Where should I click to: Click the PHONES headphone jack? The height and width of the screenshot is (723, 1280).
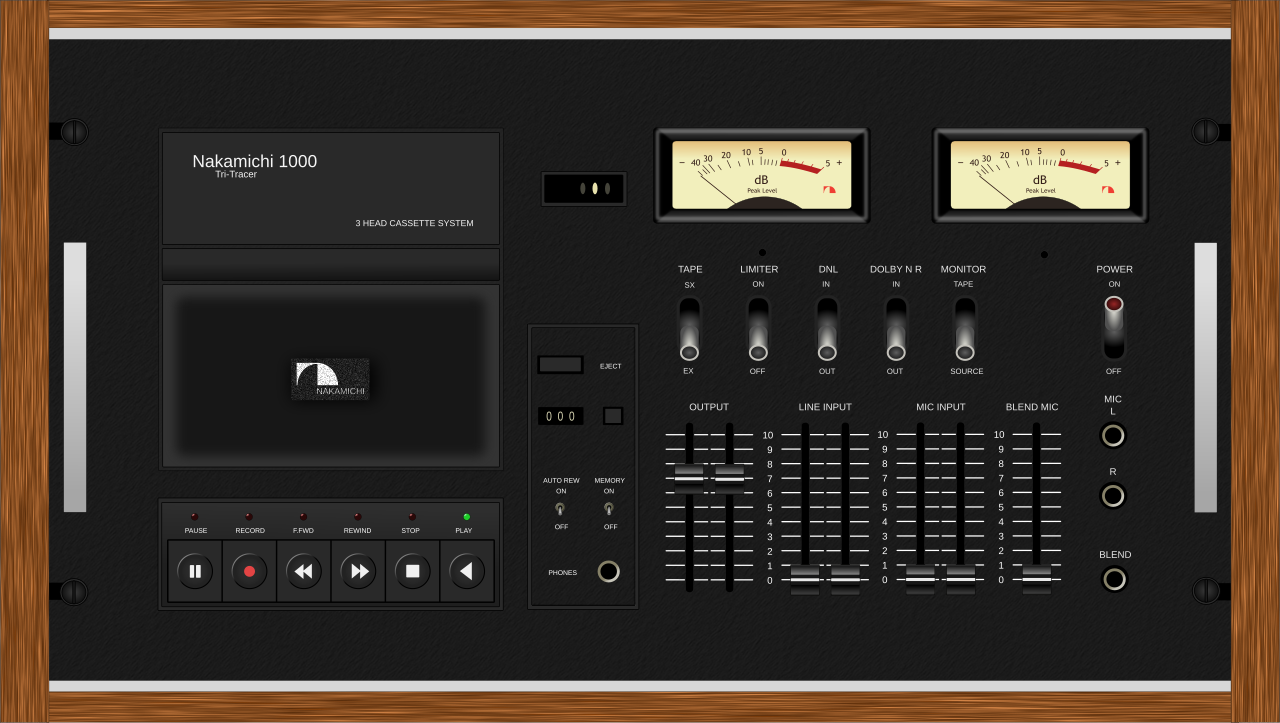click(609, 572)
